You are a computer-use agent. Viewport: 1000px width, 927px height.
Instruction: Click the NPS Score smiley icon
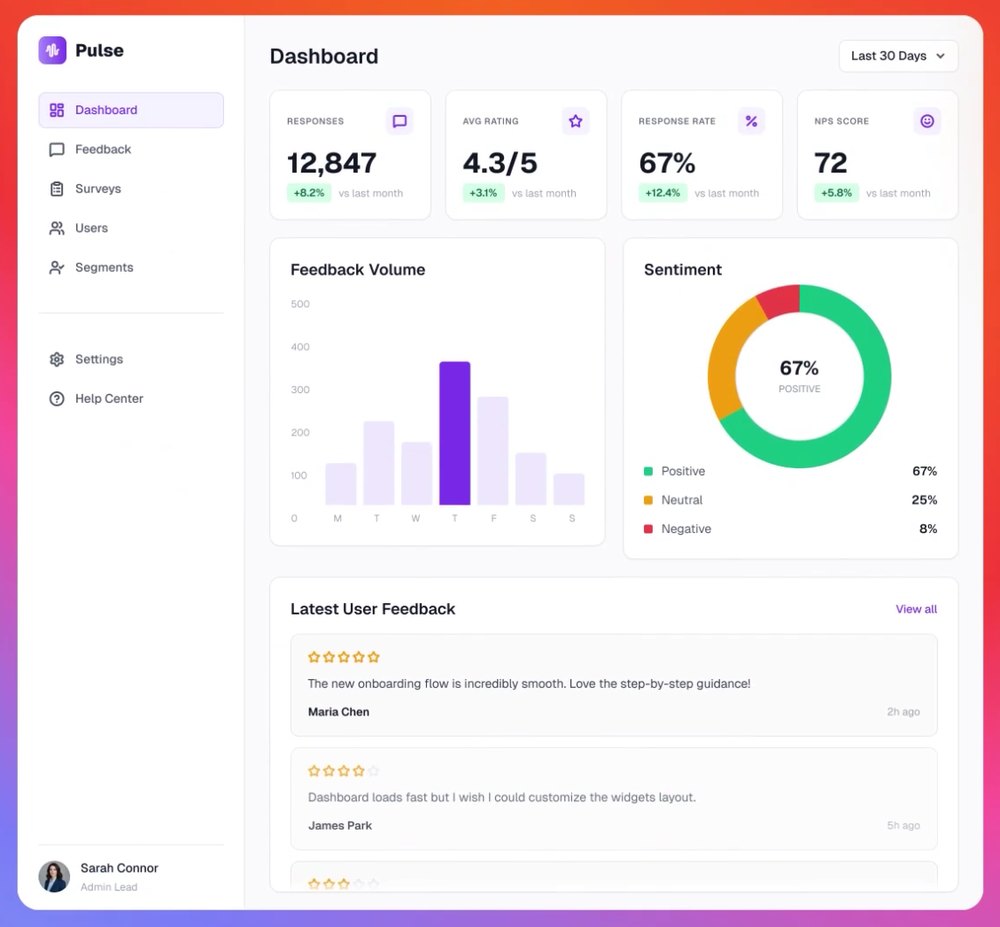click(927, 121)
